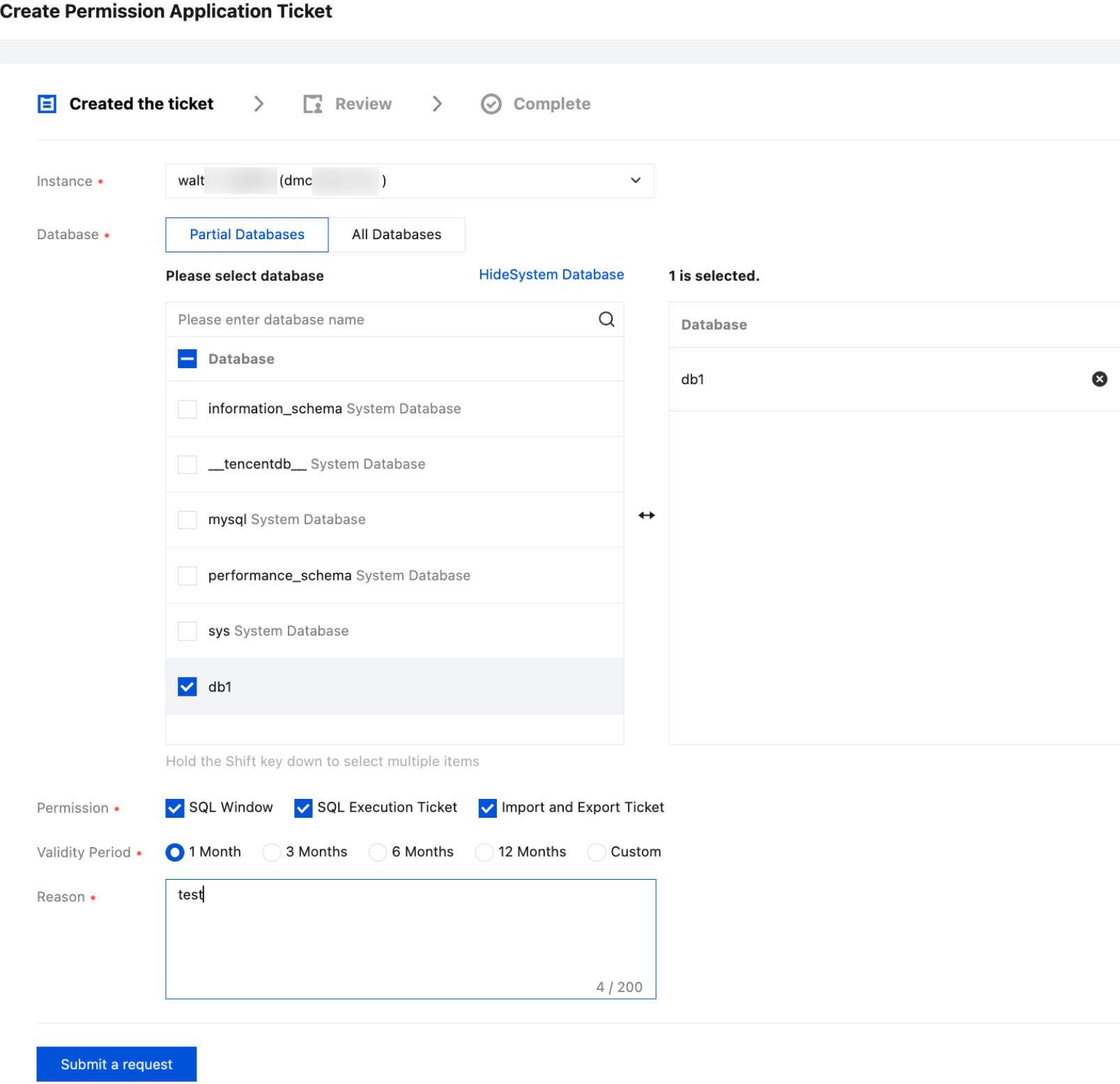Click the Review step icon
Screen dimensions: 1120x1084
click(313, 104)
